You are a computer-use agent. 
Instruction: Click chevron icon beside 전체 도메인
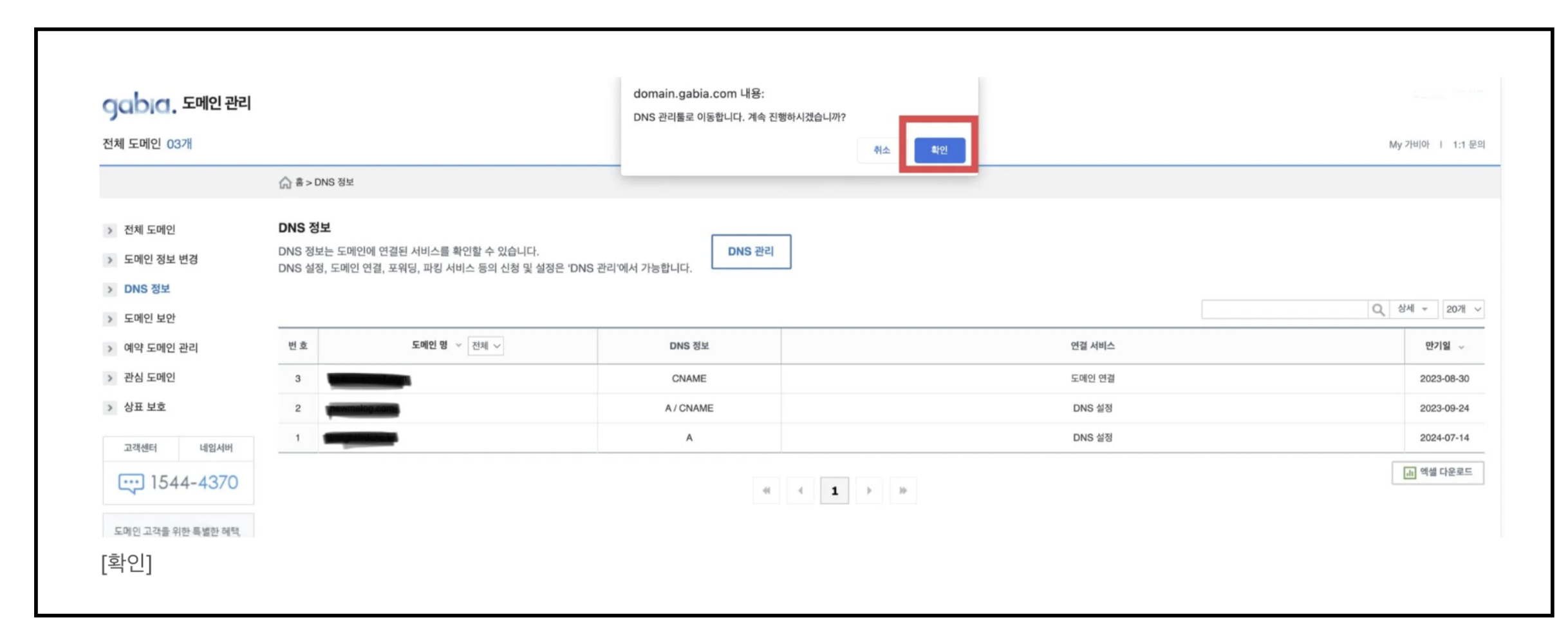point(110,231)
